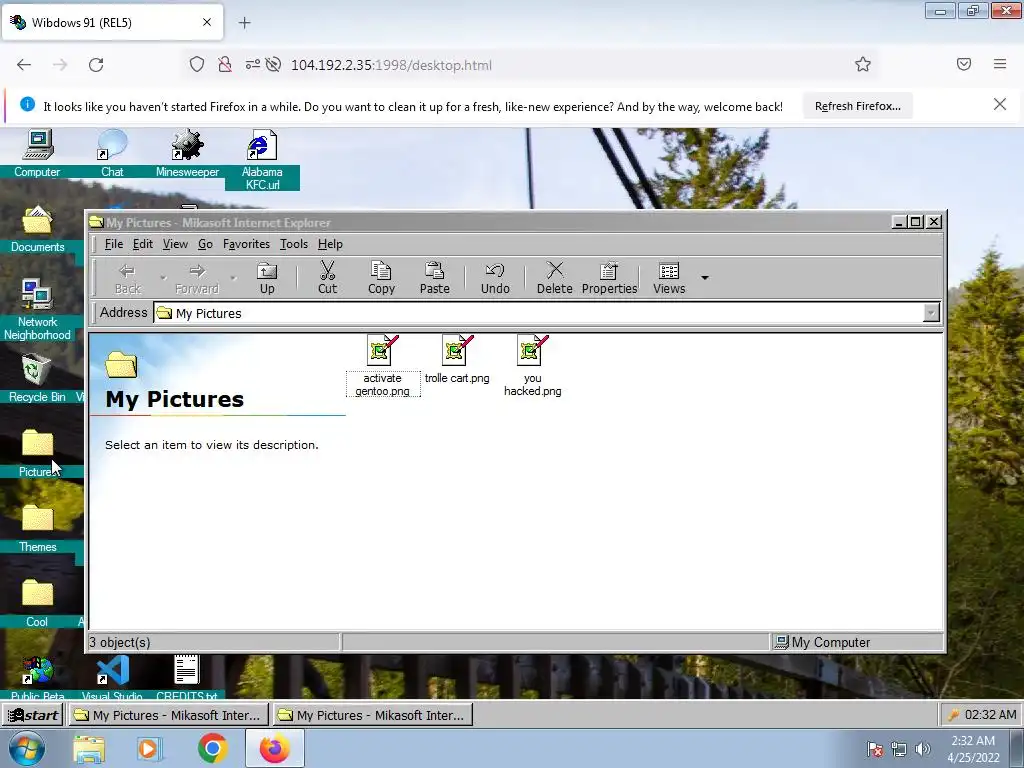Image resolution: width=1024 pixels, height=768 pixels.
Task: Open media player from Windows taskbar
Action: tap(150, 748)
